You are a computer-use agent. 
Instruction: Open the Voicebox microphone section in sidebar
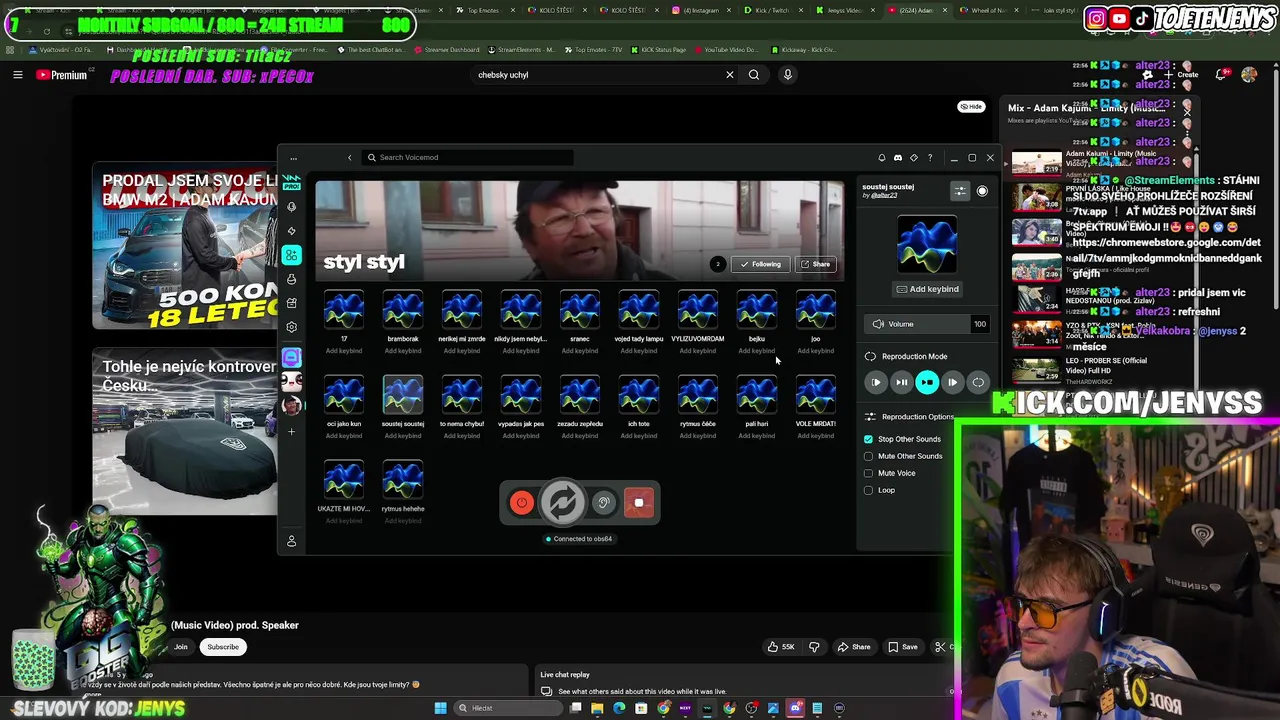(x=291, y=207)
